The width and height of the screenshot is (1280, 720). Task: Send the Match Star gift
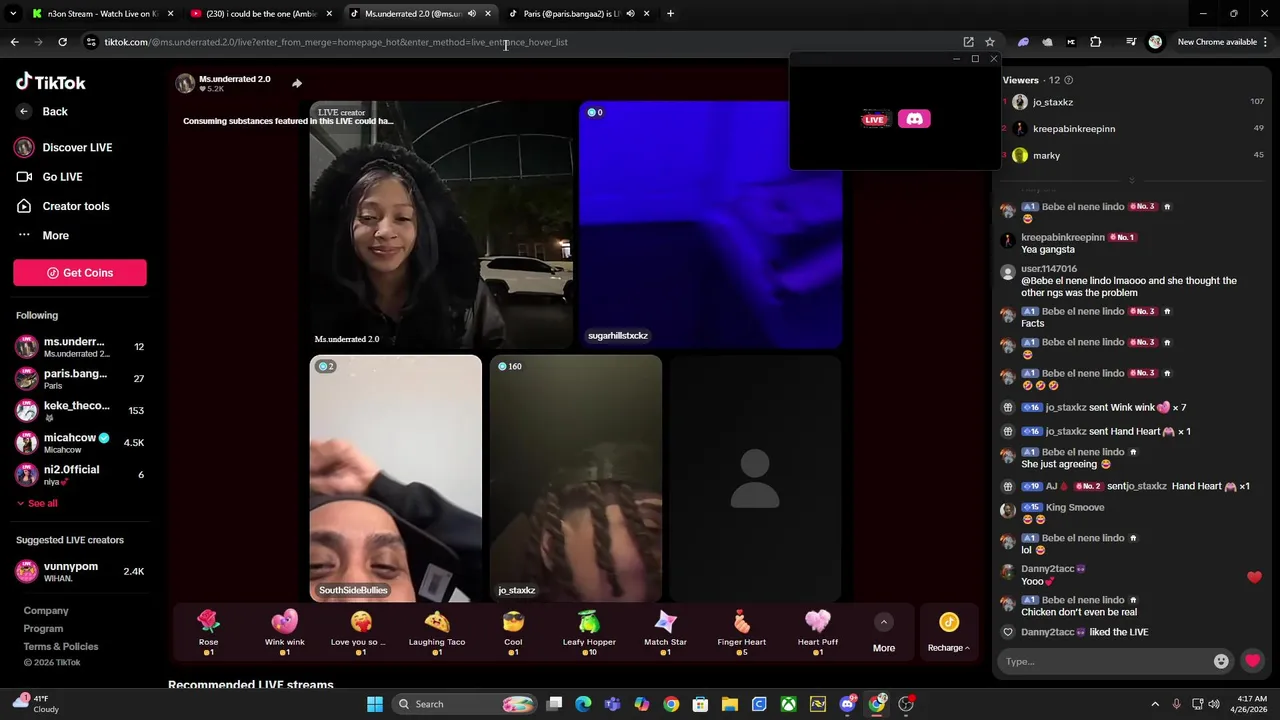tap(665, 632)
